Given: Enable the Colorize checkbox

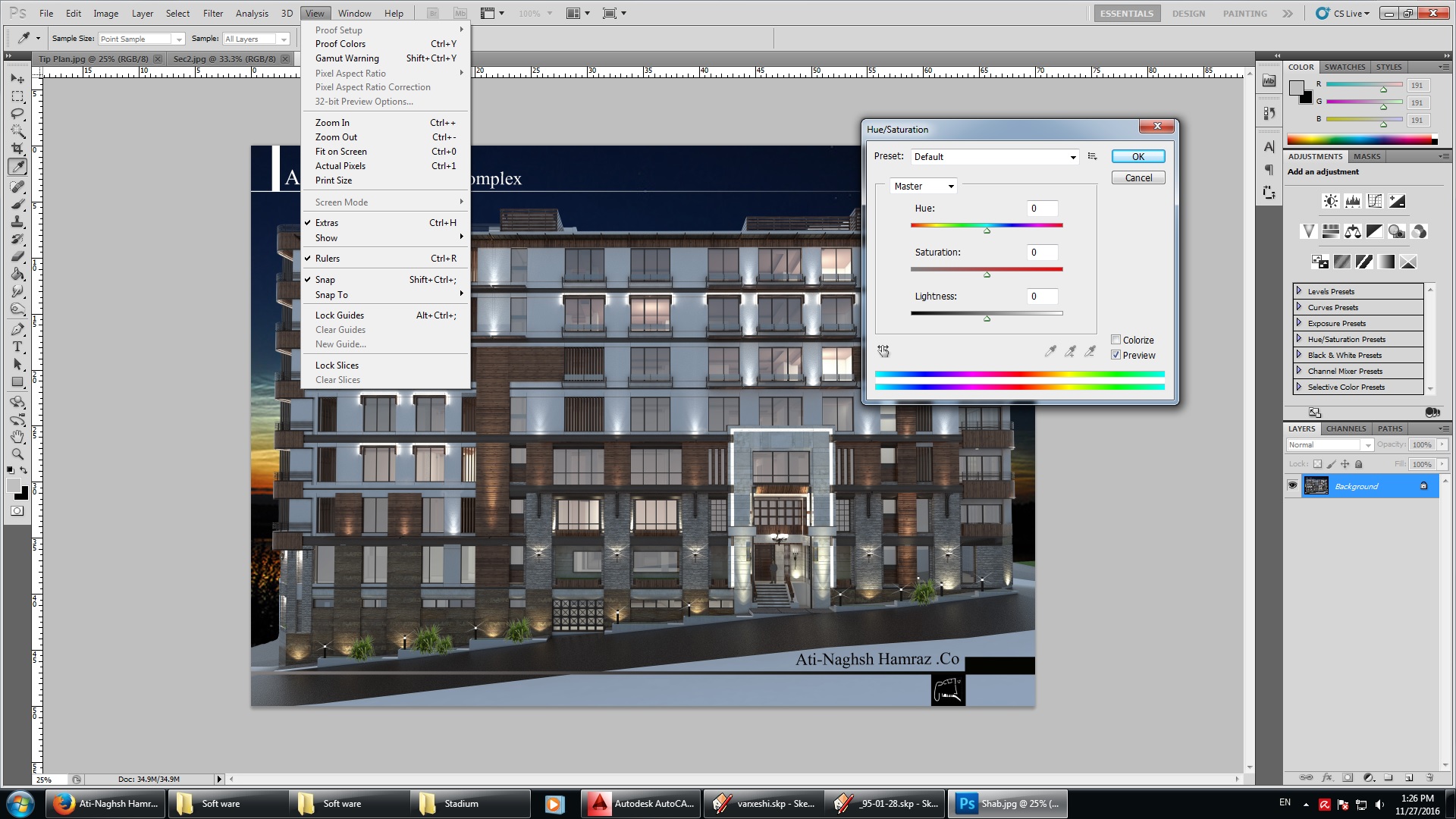Looking at the screenshot, I should click(x=1116, y=340).
